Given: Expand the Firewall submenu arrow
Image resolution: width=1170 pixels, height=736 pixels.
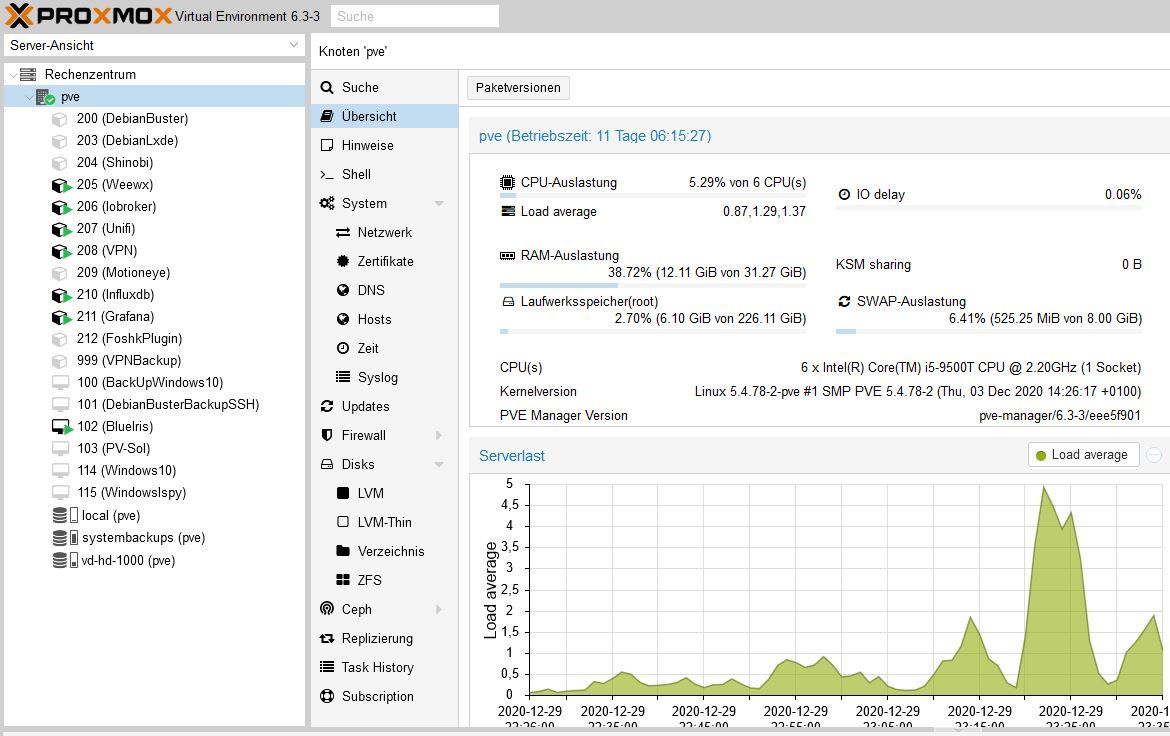Looking at the screenshot, I should tap(439, 435).
